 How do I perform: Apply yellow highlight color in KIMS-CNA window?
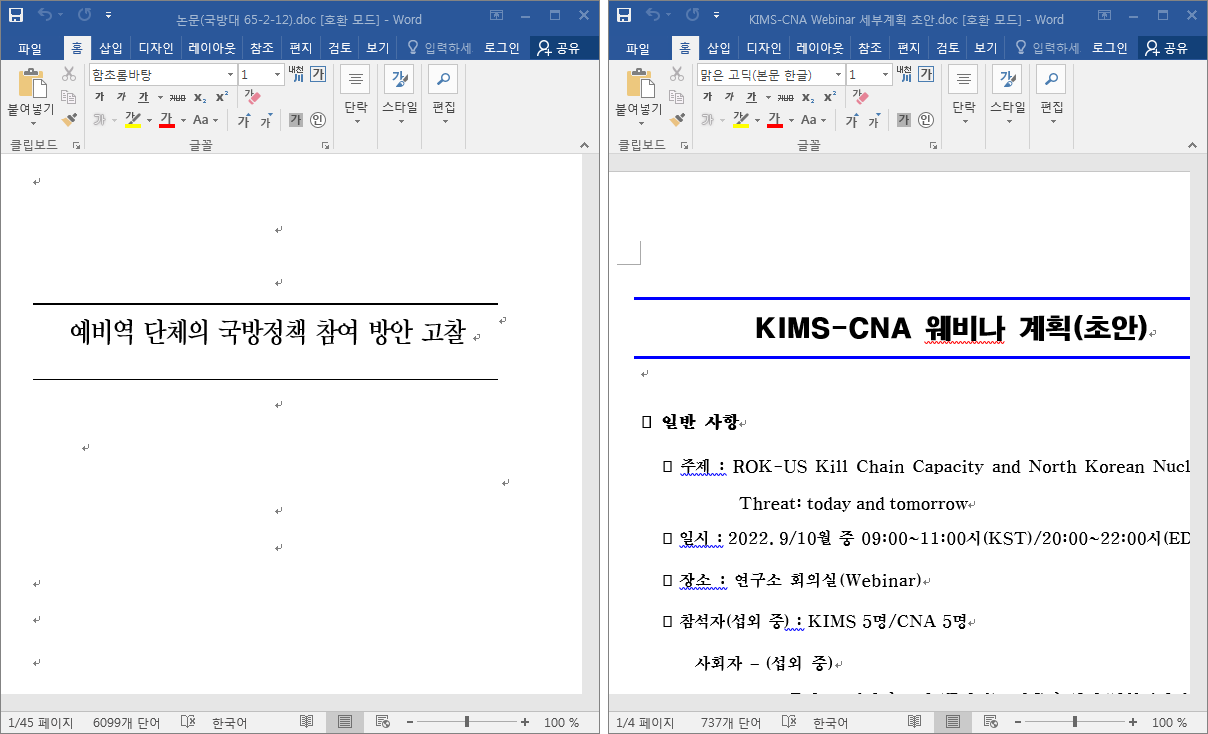[741, 120]
